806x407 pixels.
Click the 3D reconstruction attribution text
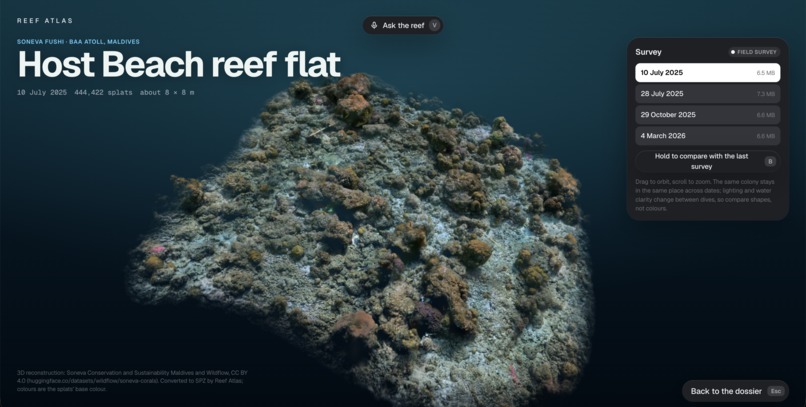pyautogui.click(x=133, y=381)
